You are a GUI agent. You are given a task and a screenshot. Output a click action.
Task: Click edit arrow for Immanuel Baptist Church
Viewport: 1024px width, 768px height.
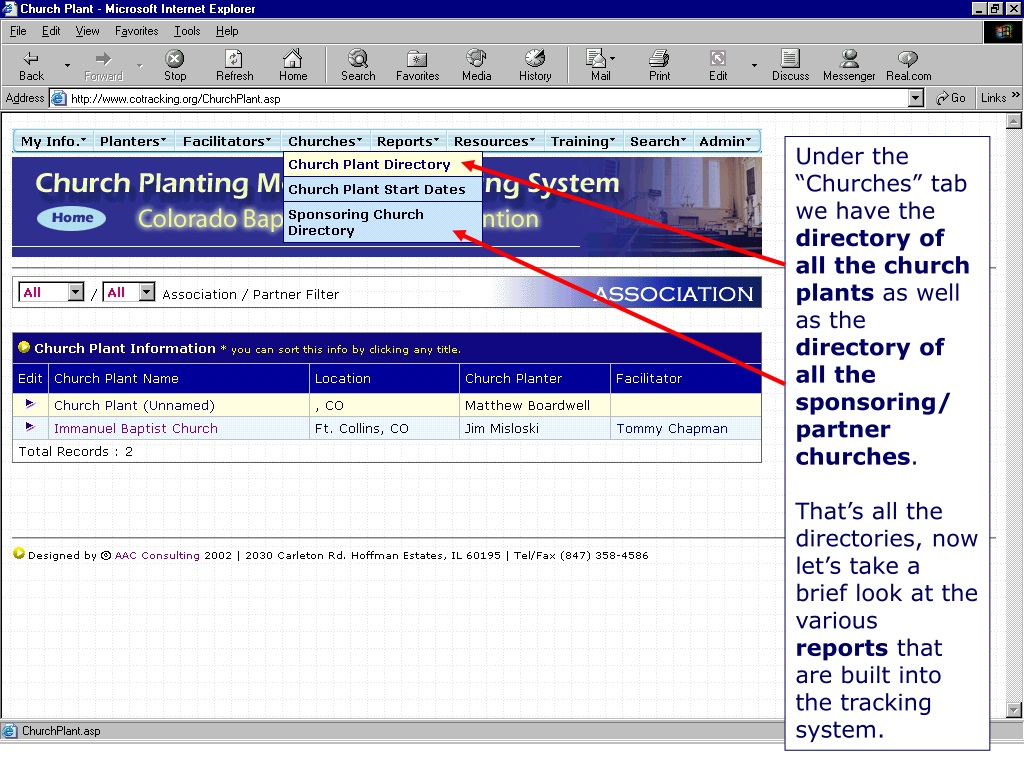point(29,427)
